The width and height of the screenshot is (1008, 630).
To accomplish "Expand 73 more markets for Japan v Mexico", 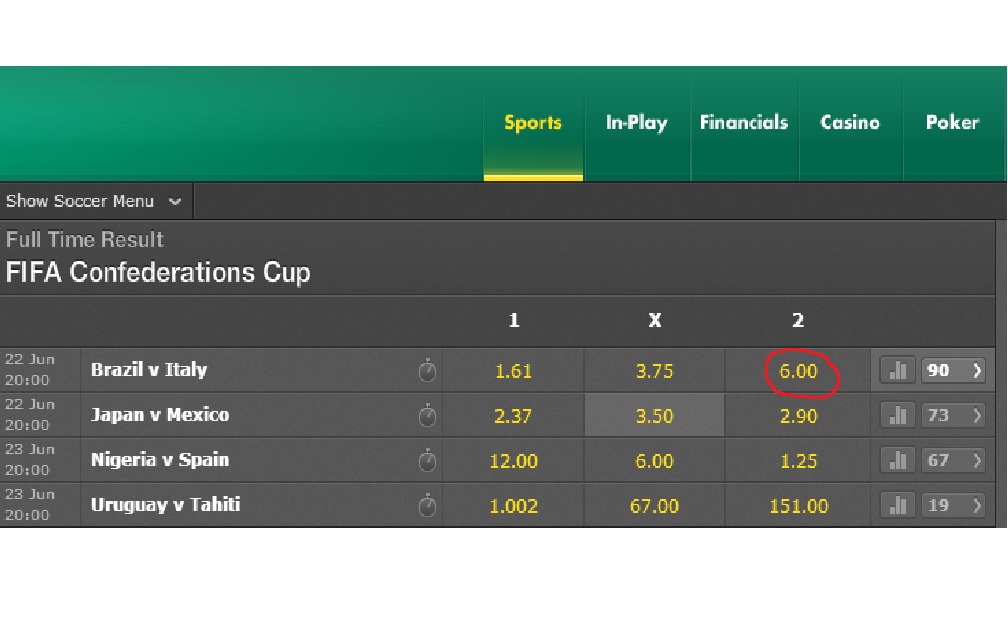I will [x=955, y=415].
